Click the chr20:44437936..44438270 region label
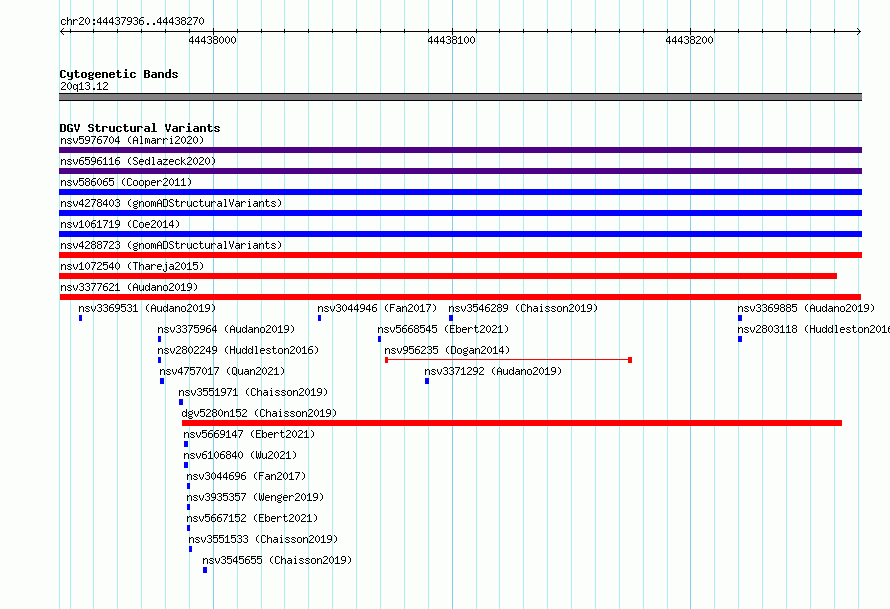 (x=132, y=21)
